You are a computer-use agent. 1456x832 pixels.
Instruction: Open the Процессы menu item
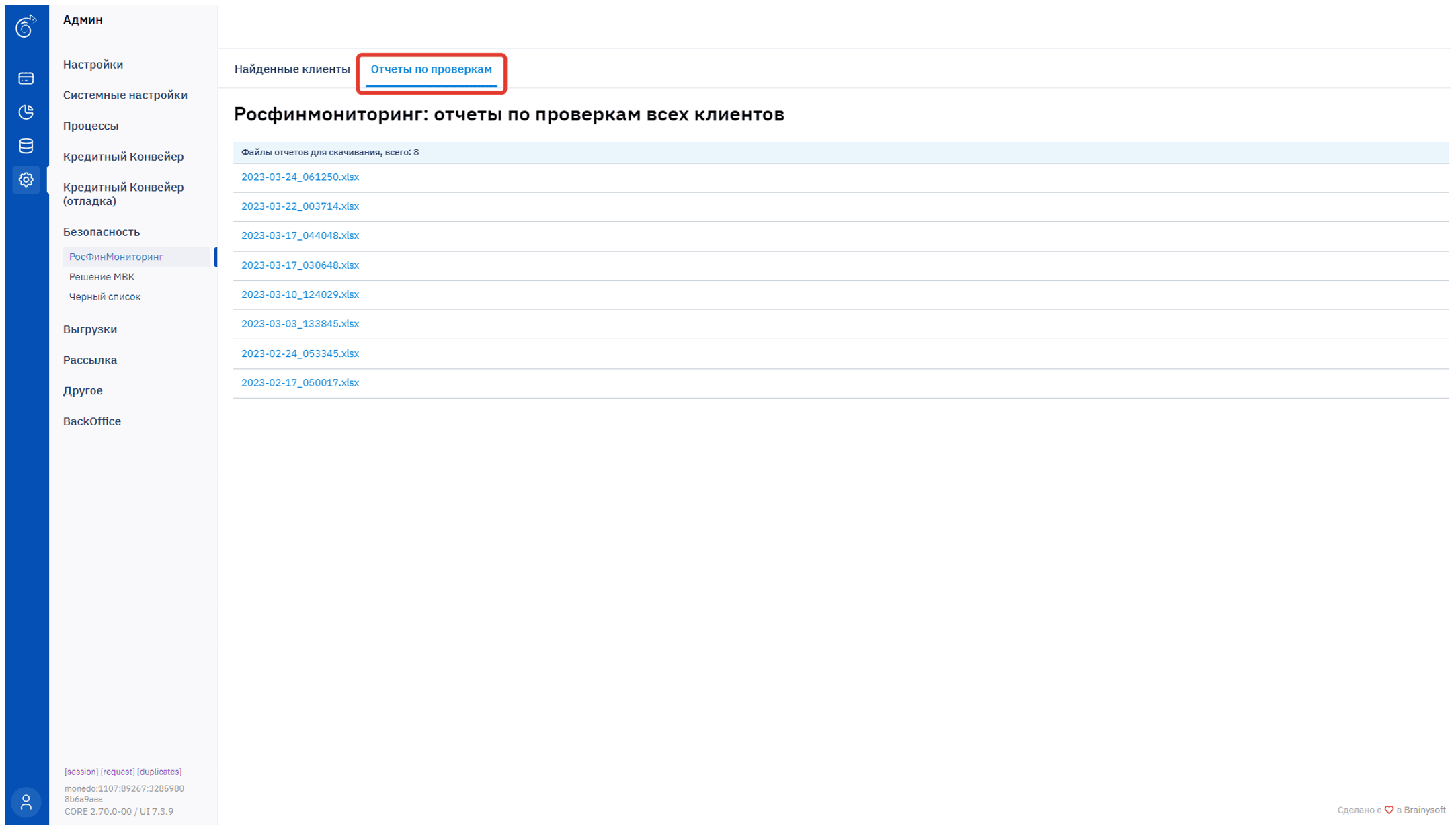[x=91, y=126]
